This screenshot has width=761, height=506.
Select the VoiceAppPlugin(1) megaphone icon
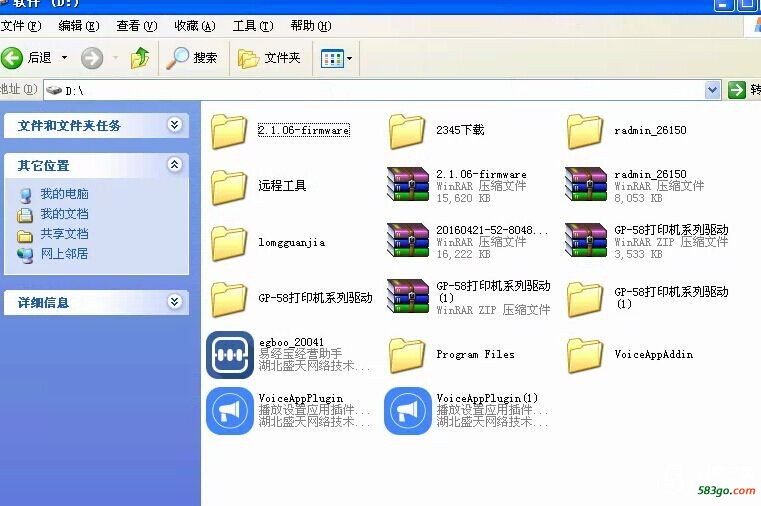(408, 410)
